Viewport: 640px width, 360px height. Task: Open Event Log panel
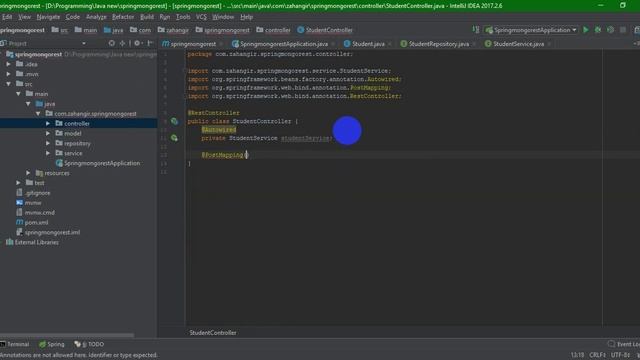click(624, 344)
